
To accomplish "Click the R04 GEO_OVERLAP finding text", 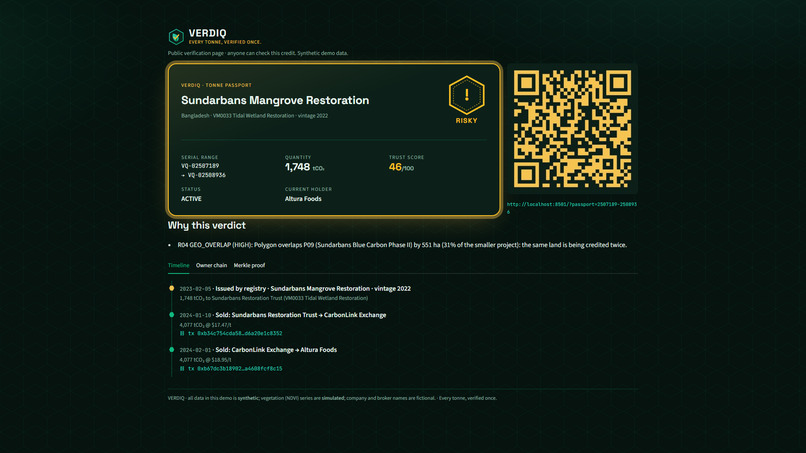I will [x=402, y=245].
